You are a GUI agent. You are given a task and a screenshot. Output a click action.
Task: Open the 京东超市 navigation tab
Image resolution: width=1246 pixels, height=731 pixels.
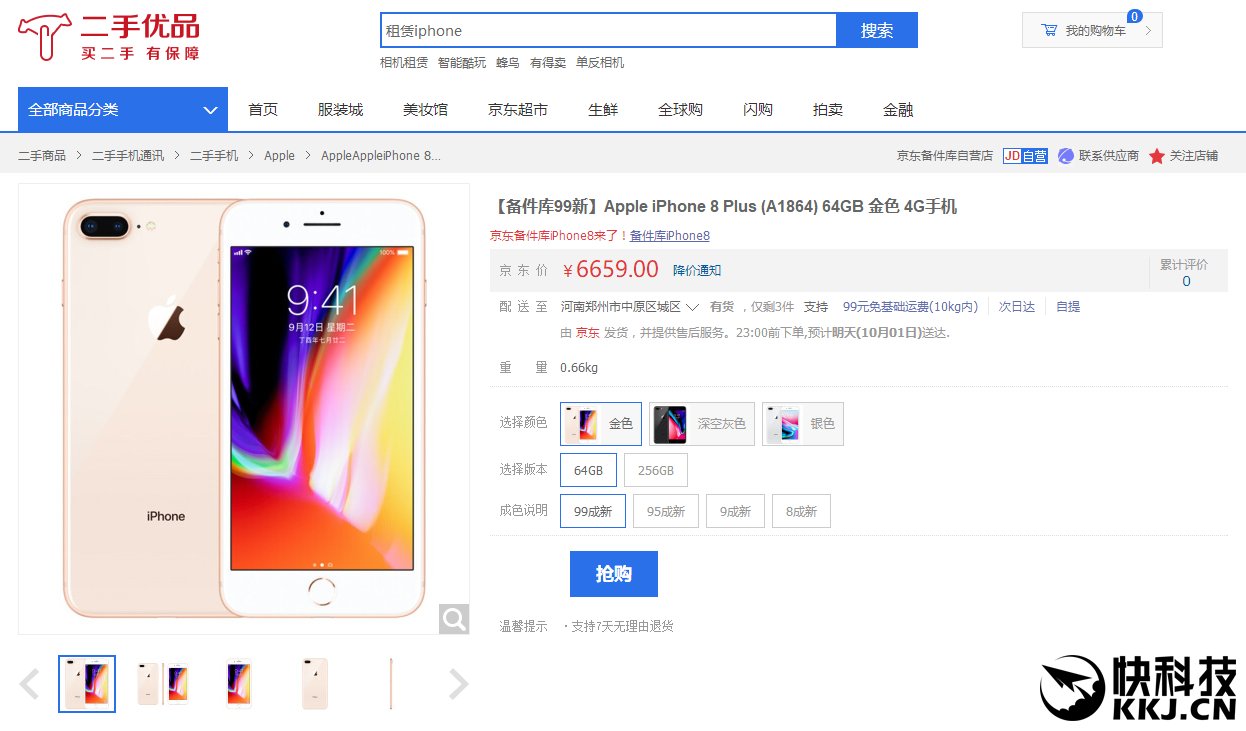click(518, 110)
